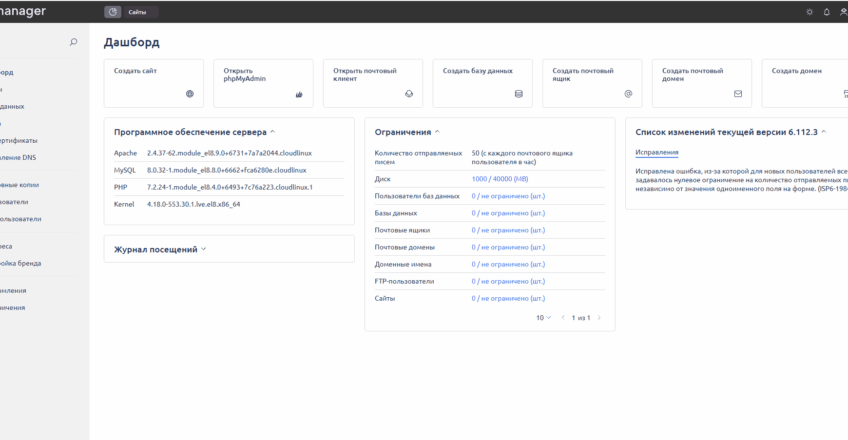The height and width of the screenshot is (440, 848).
Task: Click the Kernel version value
Action: point(194,204)
